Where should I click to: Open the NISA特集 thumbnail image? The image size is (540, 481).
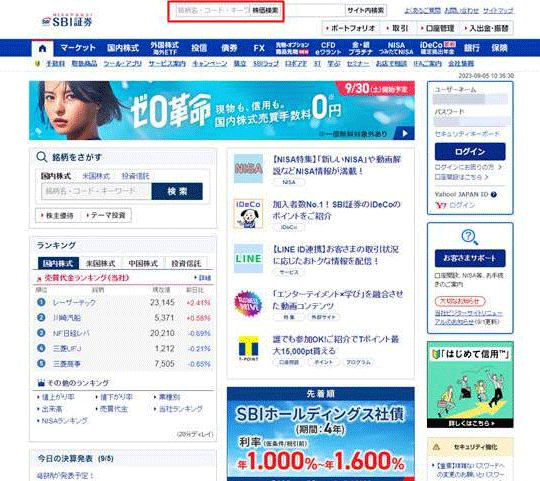[x=248, y=168]
